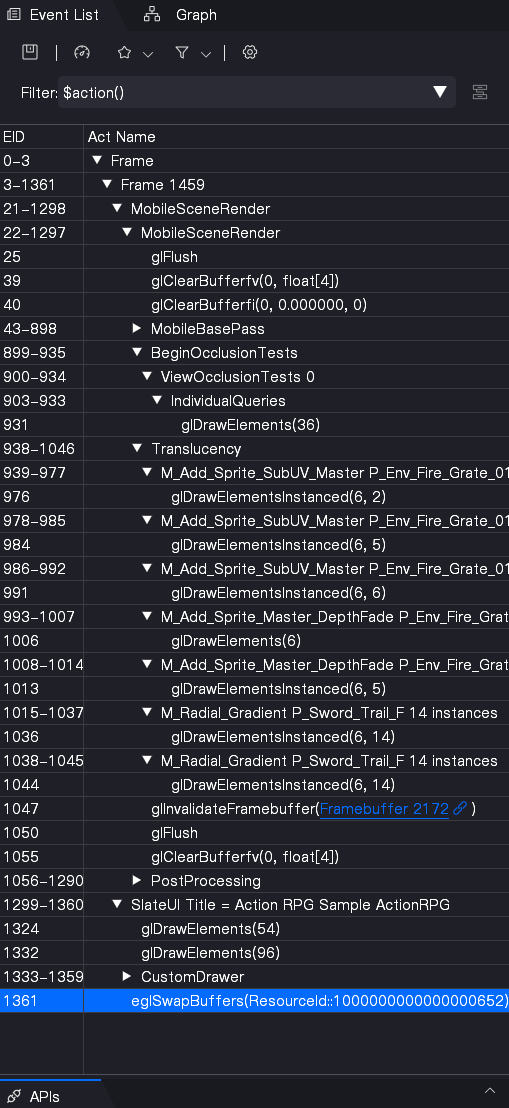Expand the MobileBasePass node
Viewport: 509px width, 1108px height.
tap(137, 329)
